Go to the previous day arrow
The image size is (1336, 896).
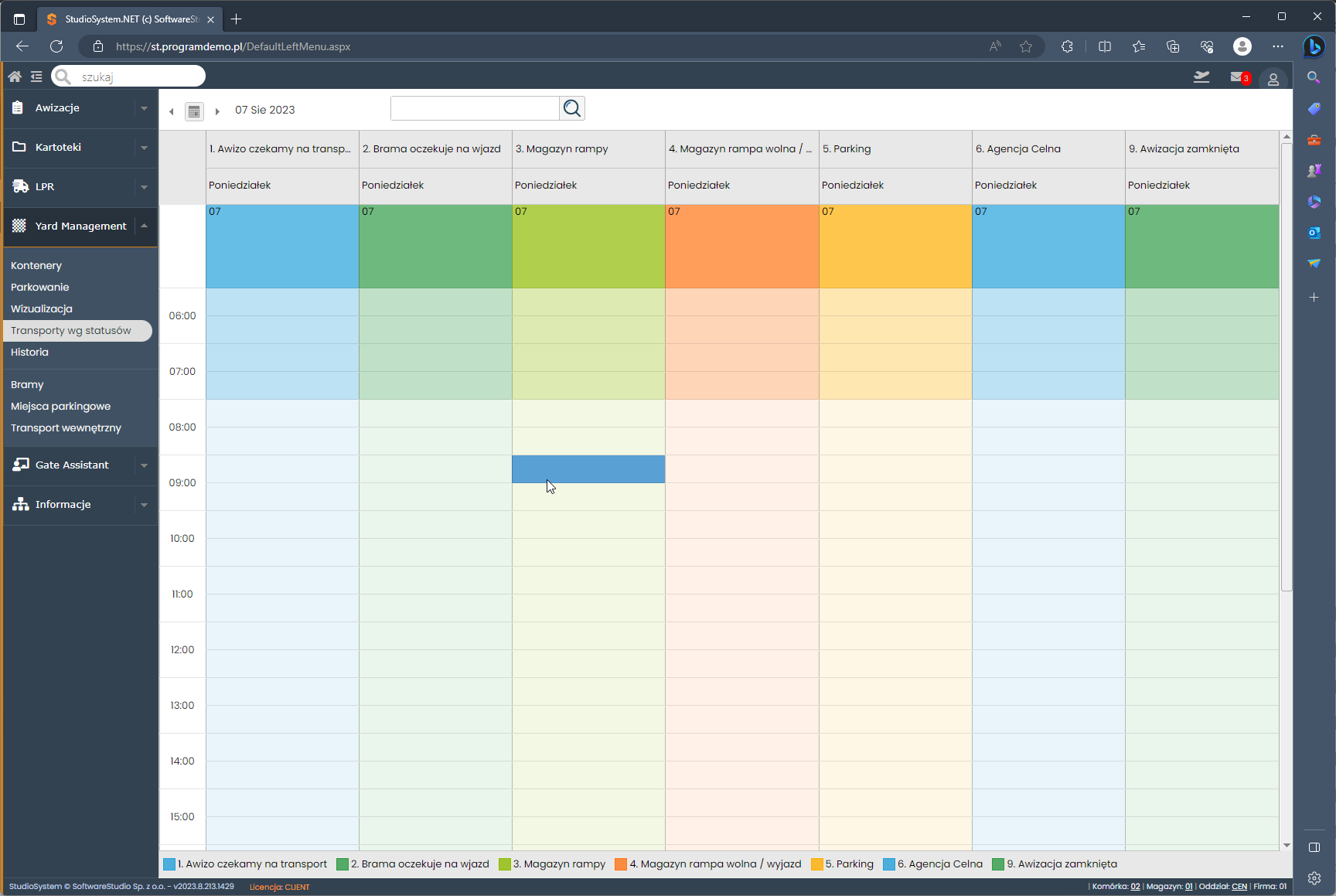tap(172, 111)
